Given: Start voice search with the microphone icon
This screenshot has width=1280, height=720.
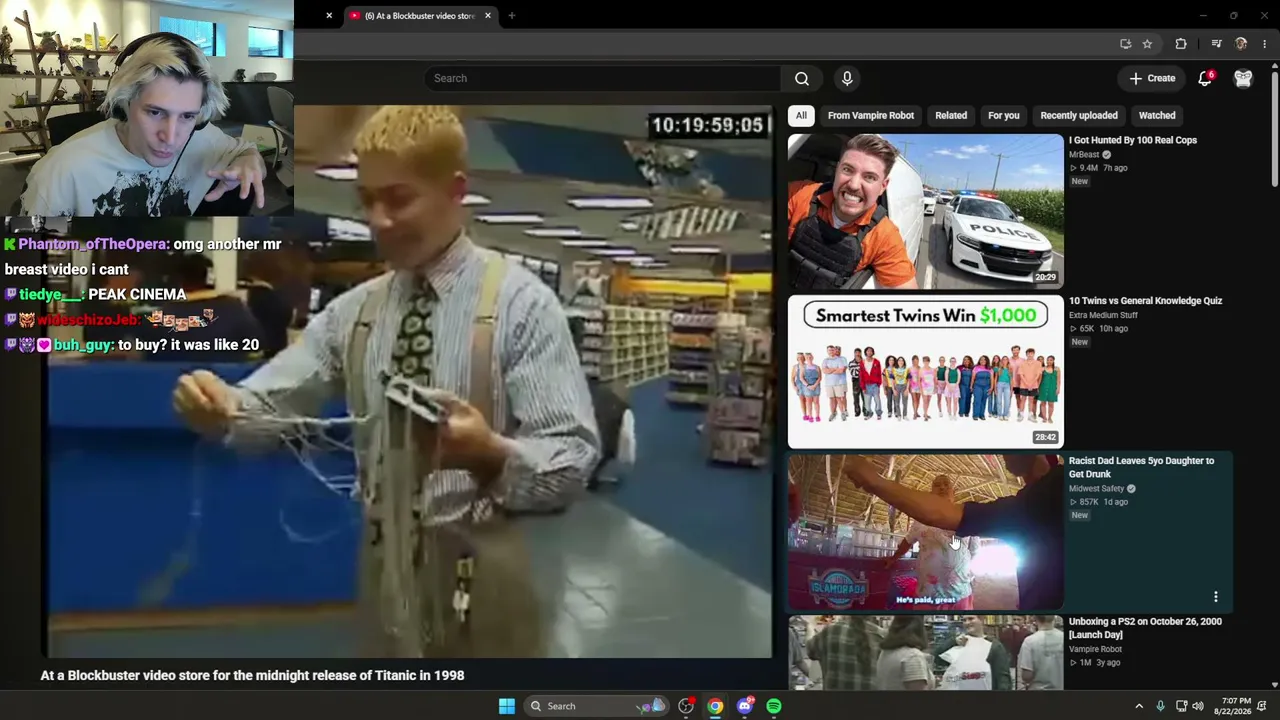Looking at the screenshot, I should 847,78.
